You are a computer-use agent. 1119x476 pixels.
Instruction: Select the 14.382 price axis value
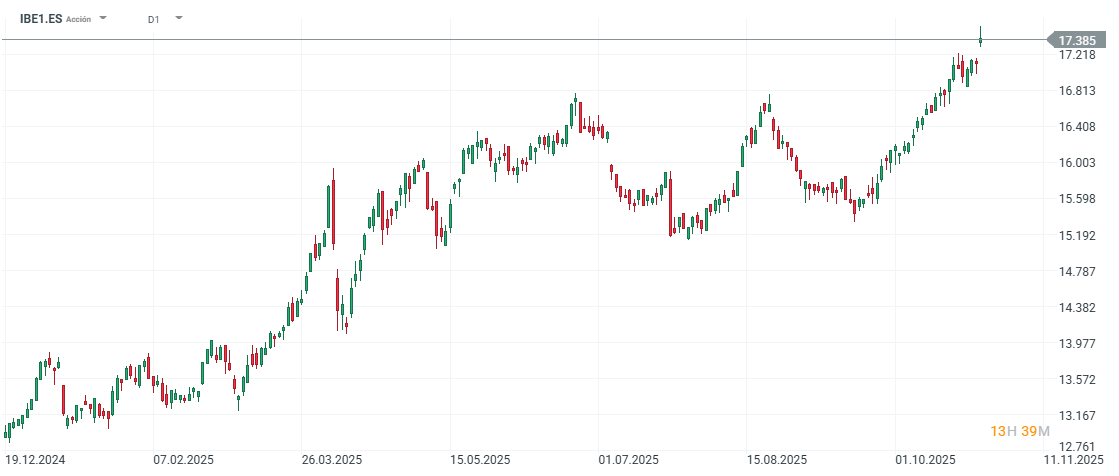(1077, 308)
